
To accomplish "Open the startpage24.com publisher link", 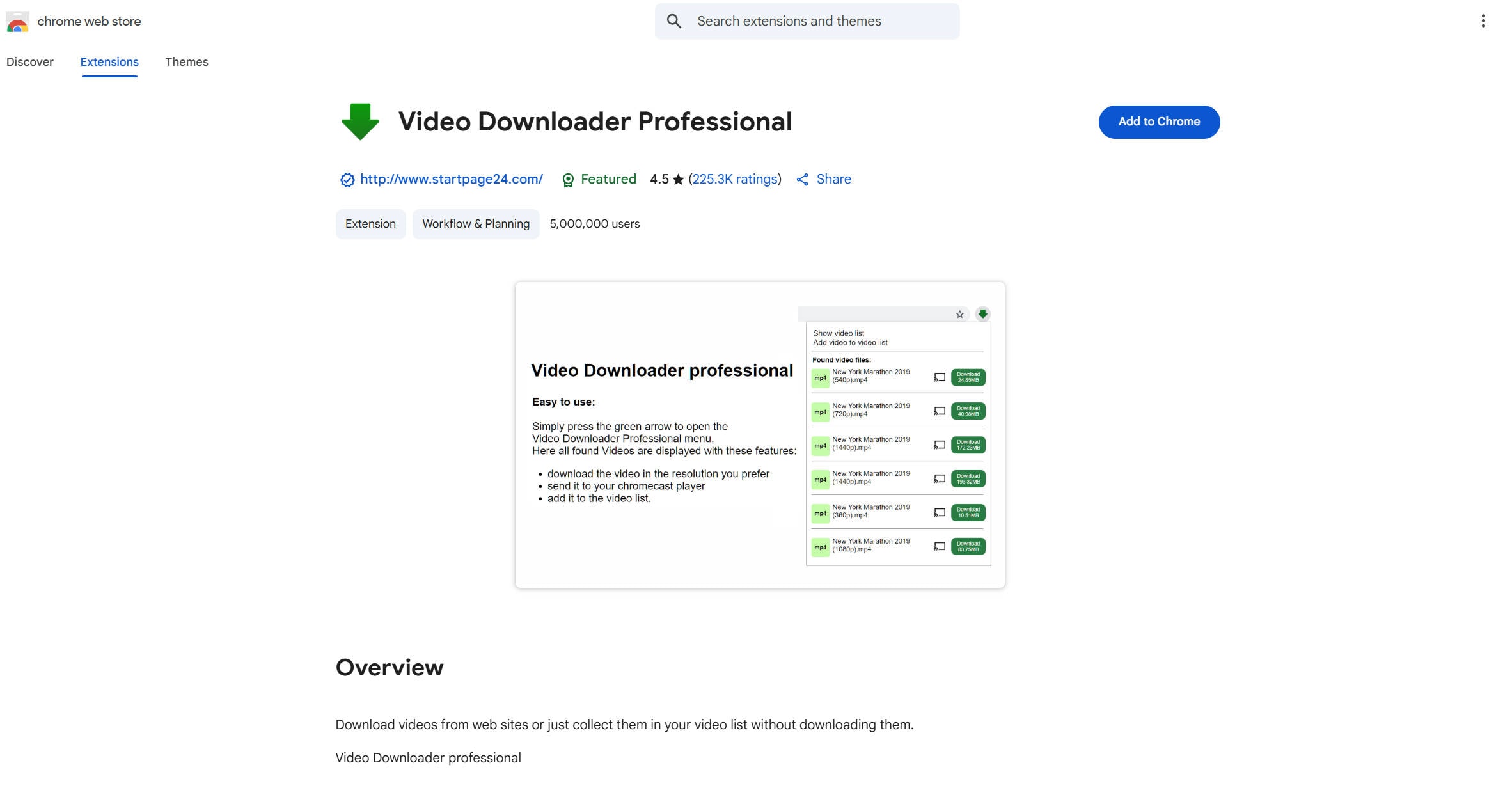I will click(452, 179).
